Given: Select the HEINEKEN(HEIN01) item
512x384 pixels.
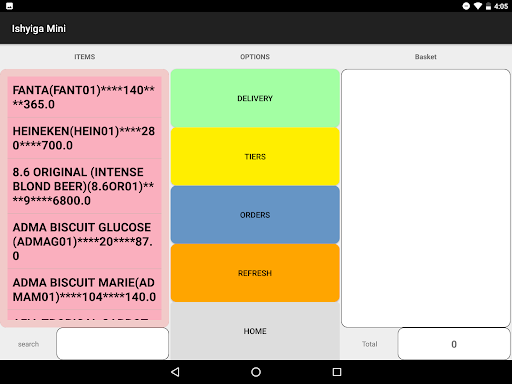Looking at the screenshot, I should [x=85, y=138].
